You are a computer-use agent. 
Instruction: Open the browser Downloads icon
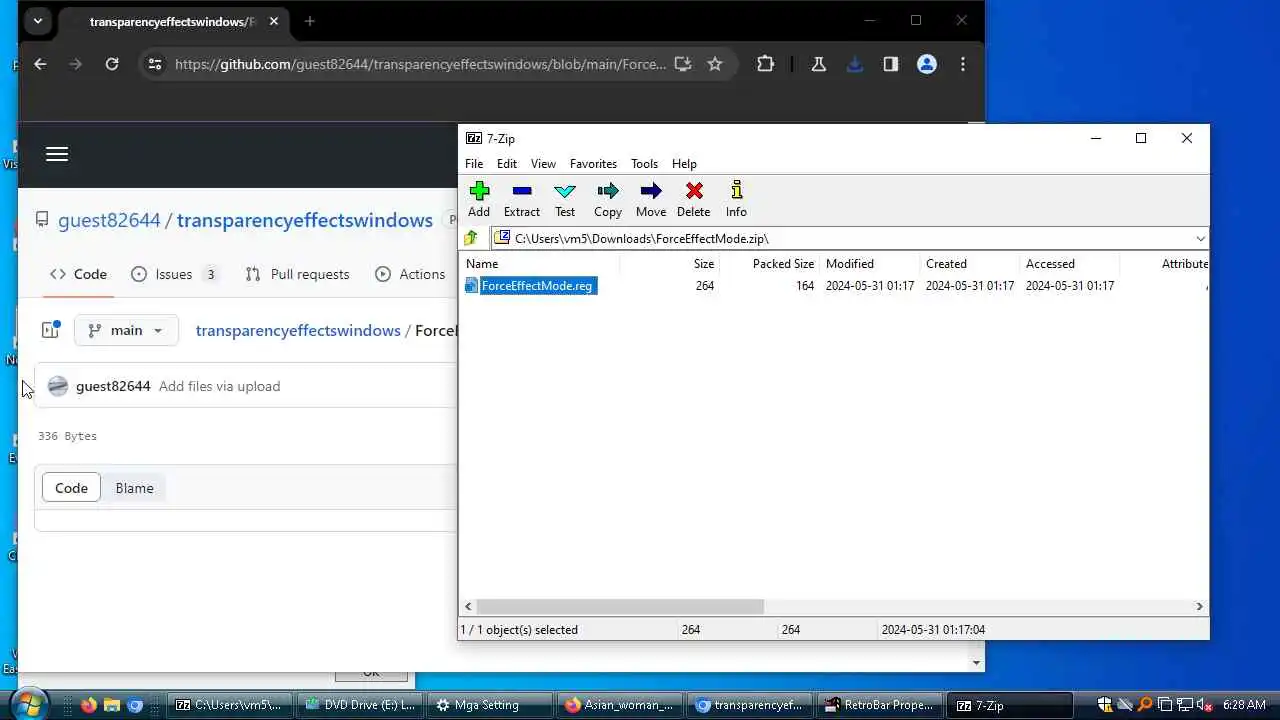coord(855,64)
